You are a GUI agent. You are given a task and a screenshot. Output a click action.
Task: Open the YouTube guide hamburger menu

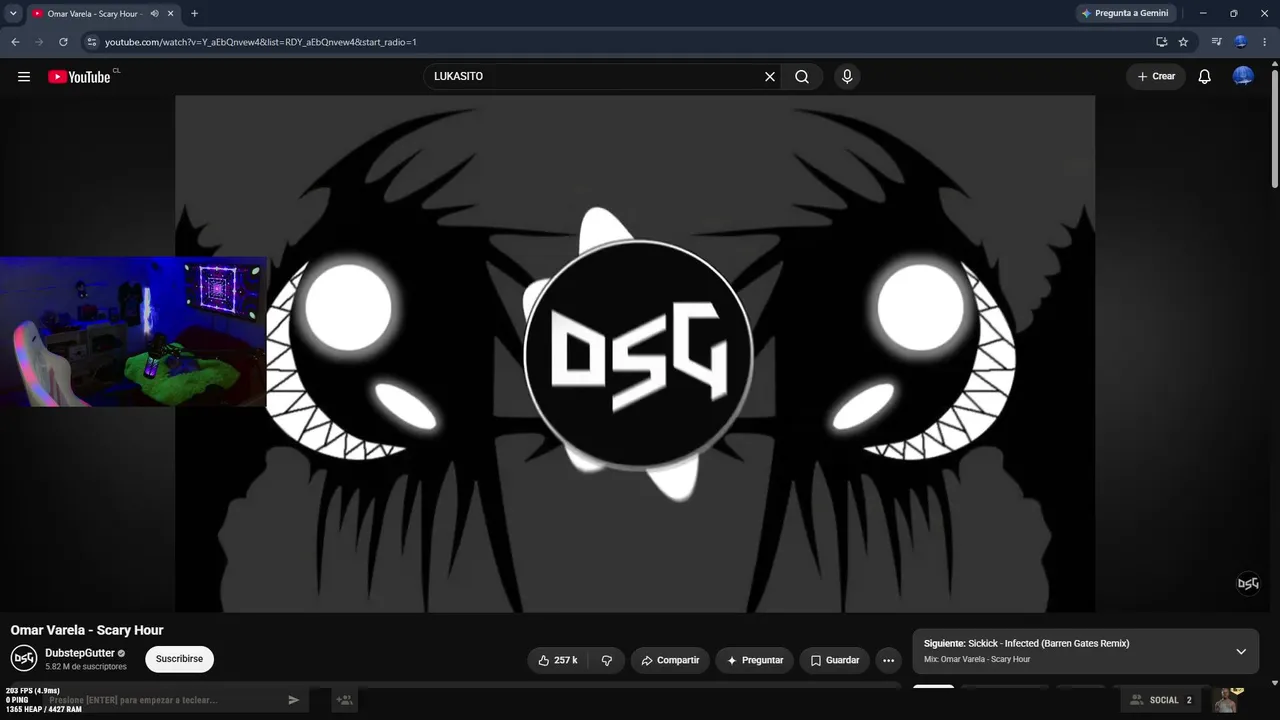pos(24,77)
